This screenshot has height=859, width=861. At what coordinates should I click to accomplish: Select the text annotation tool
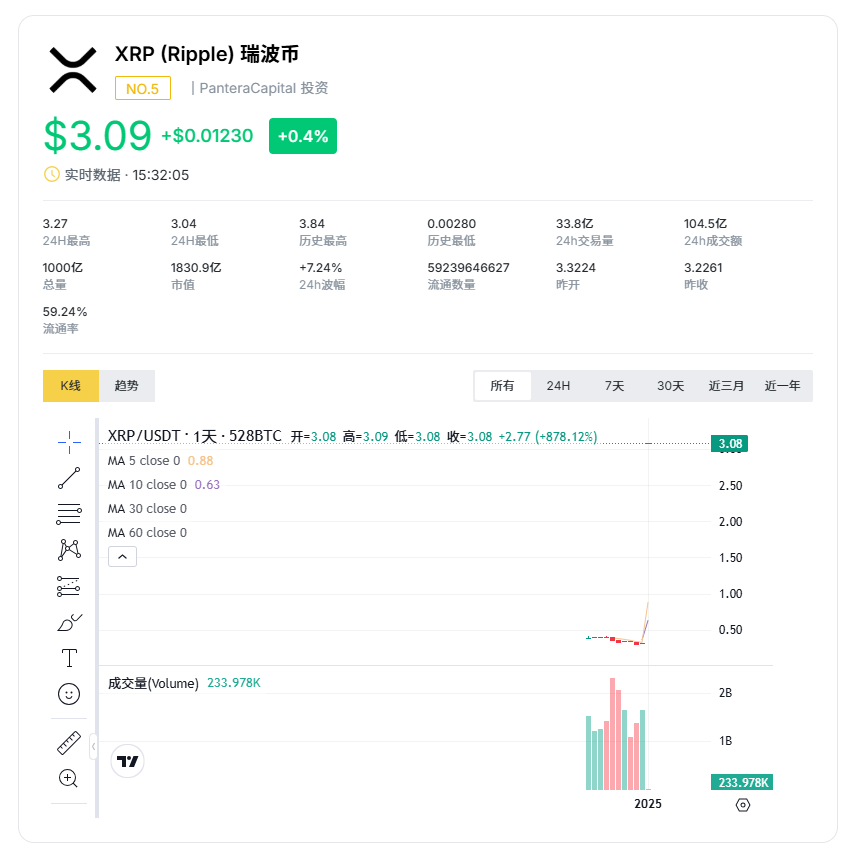tap(69, 658)
